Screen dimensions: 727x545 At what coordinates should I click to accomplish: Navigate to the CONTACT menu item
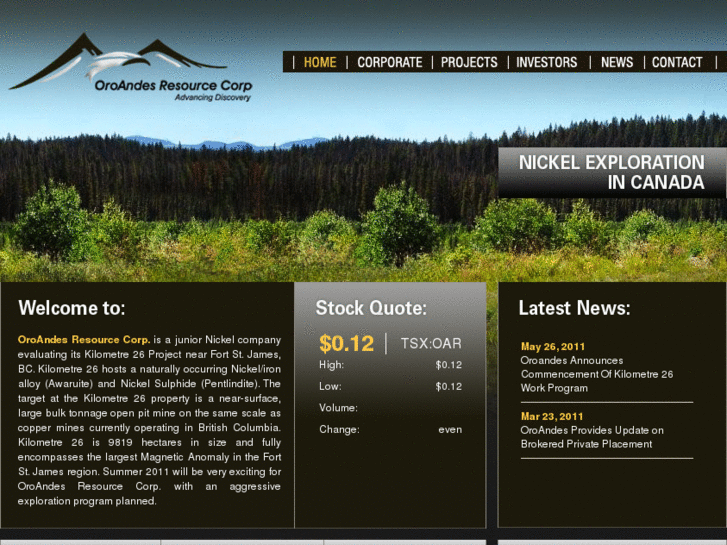pos(677,62)
